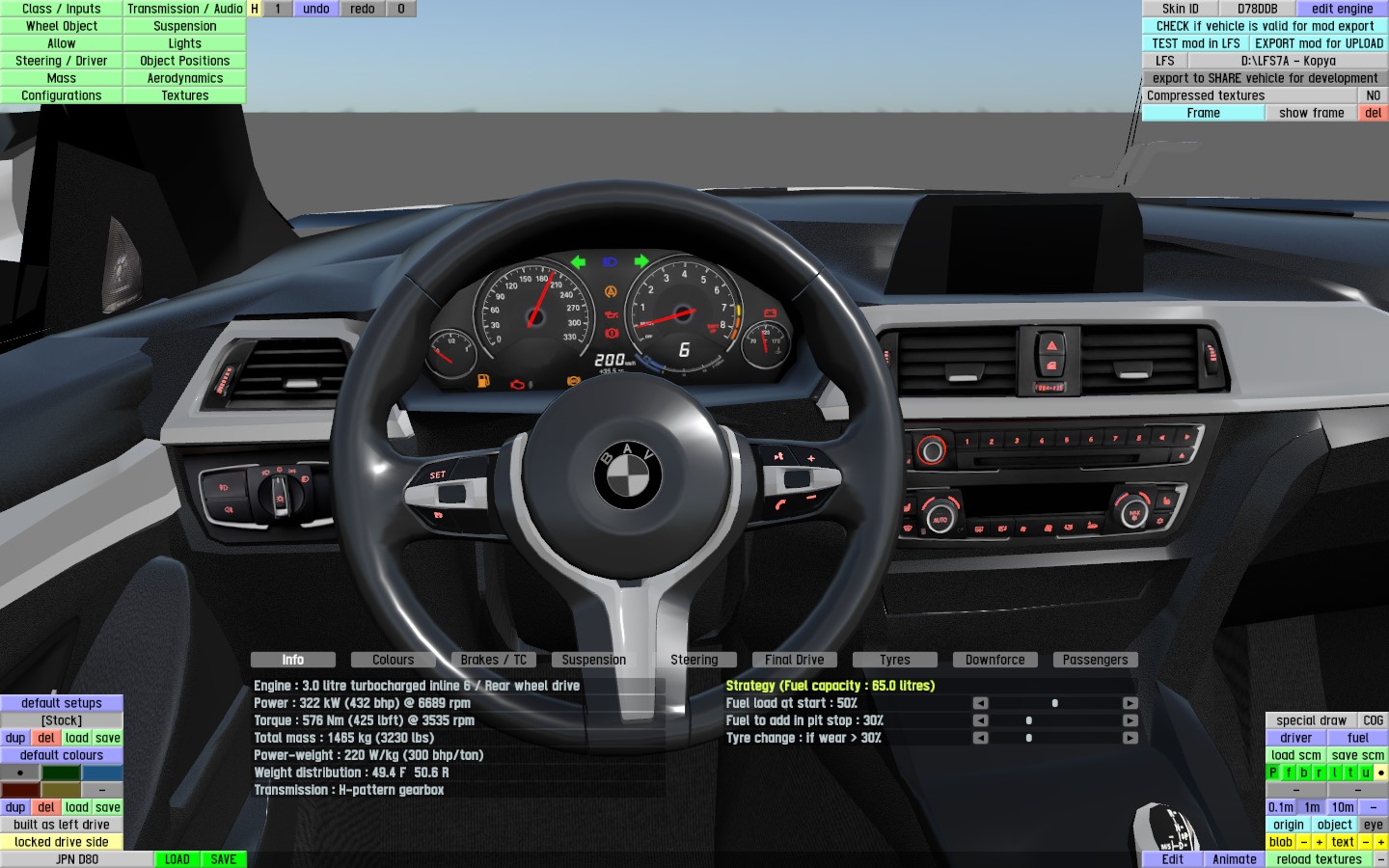Select the green r view button
This screenshot has height=868, width=1389.
[1320, 773]
